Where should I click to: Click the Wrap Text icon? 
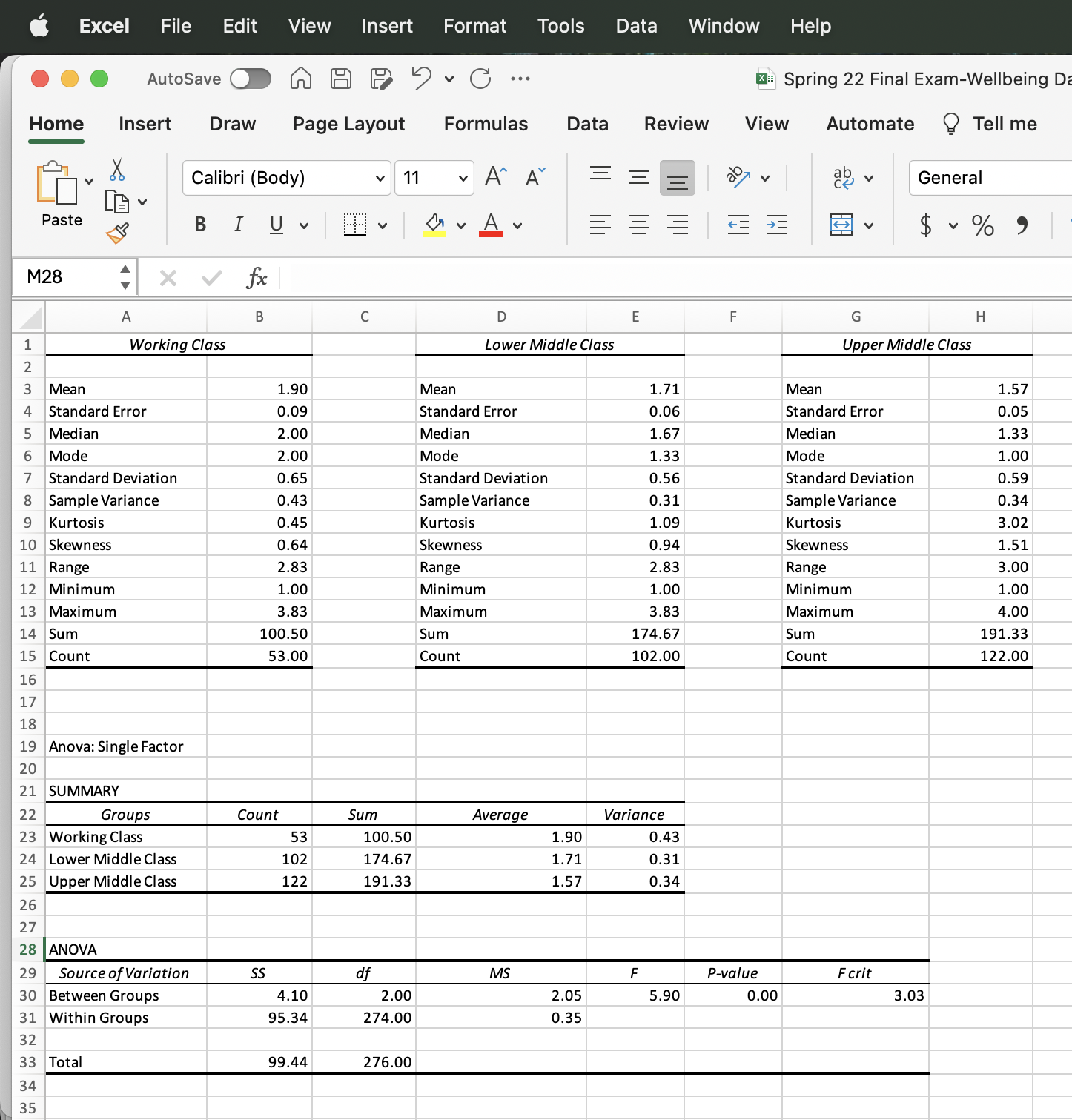point(844,177)
